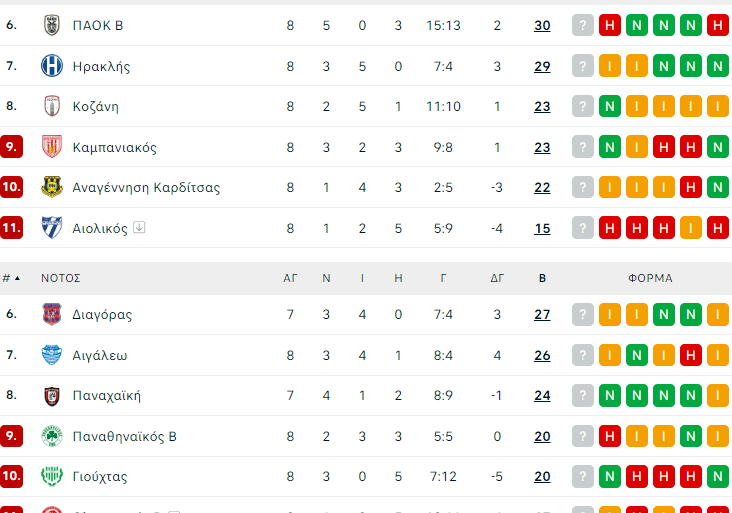Click the grey upcoming-match badge for Ηρακλής
This screenshot has height=513, width=732.
tap(582, 66)
